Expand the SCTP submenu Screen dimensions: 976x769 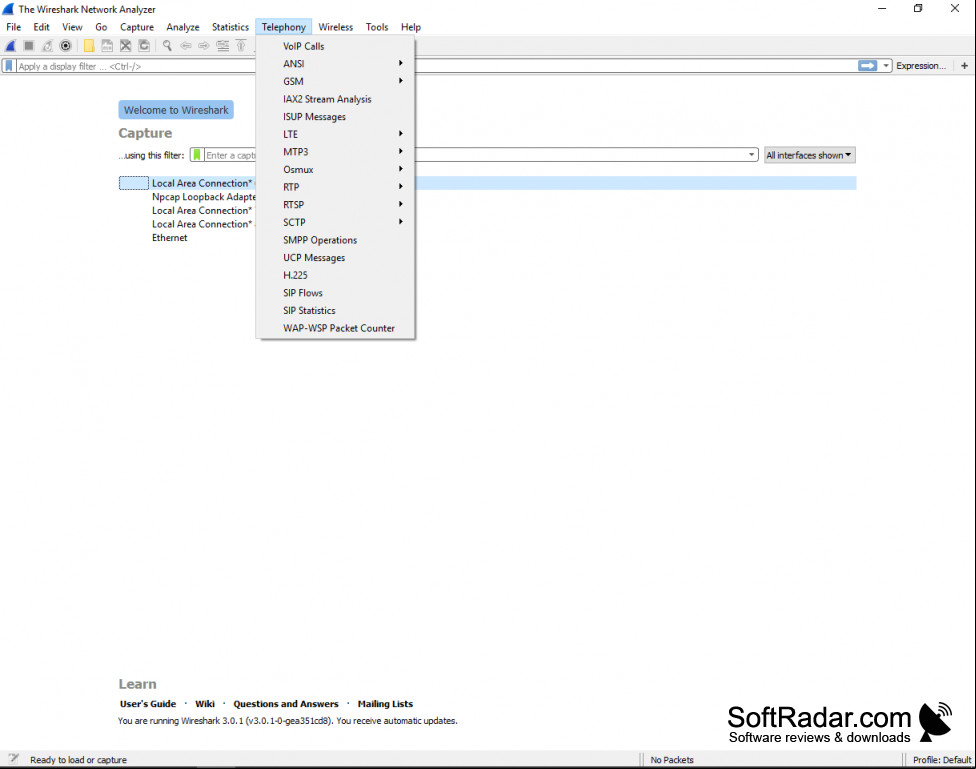click(336, 222)
